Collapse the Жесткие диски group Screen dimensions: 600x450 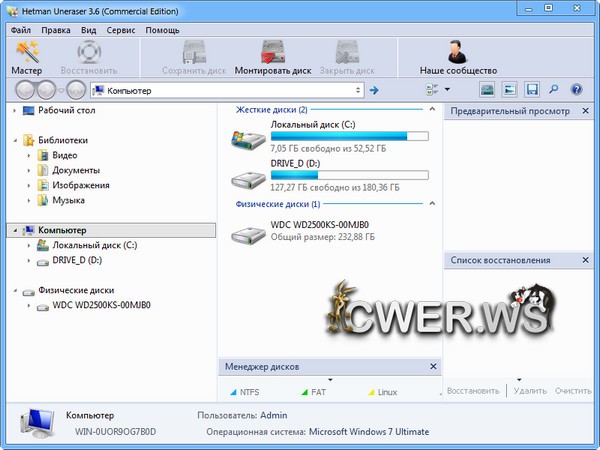pos(432,109)
